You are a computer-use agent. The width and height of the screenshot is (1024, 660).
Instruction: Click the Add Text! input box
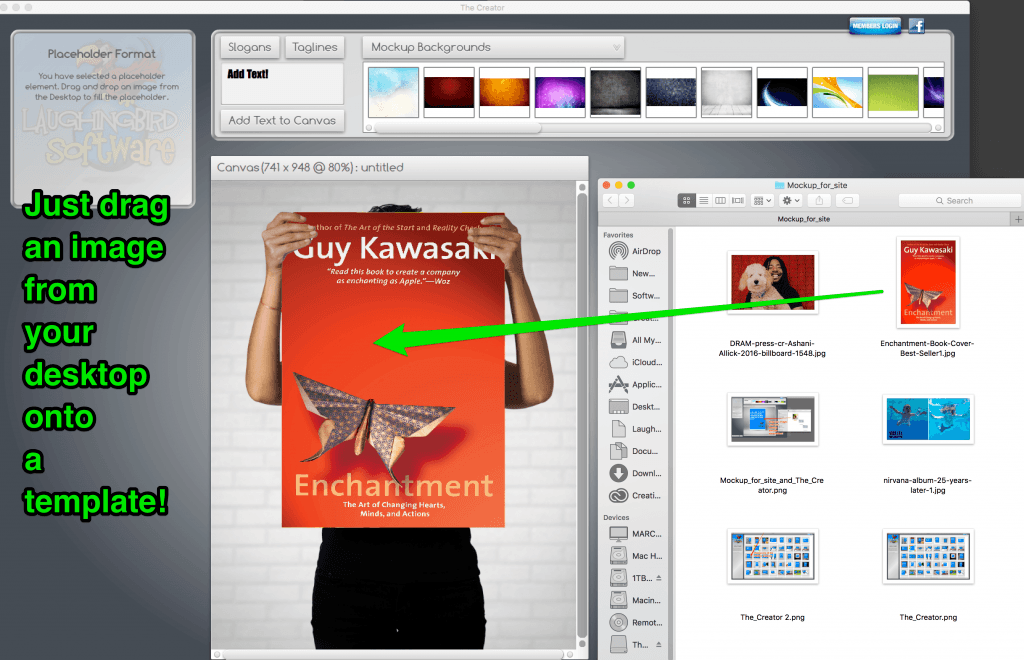[x=282, y=84]
